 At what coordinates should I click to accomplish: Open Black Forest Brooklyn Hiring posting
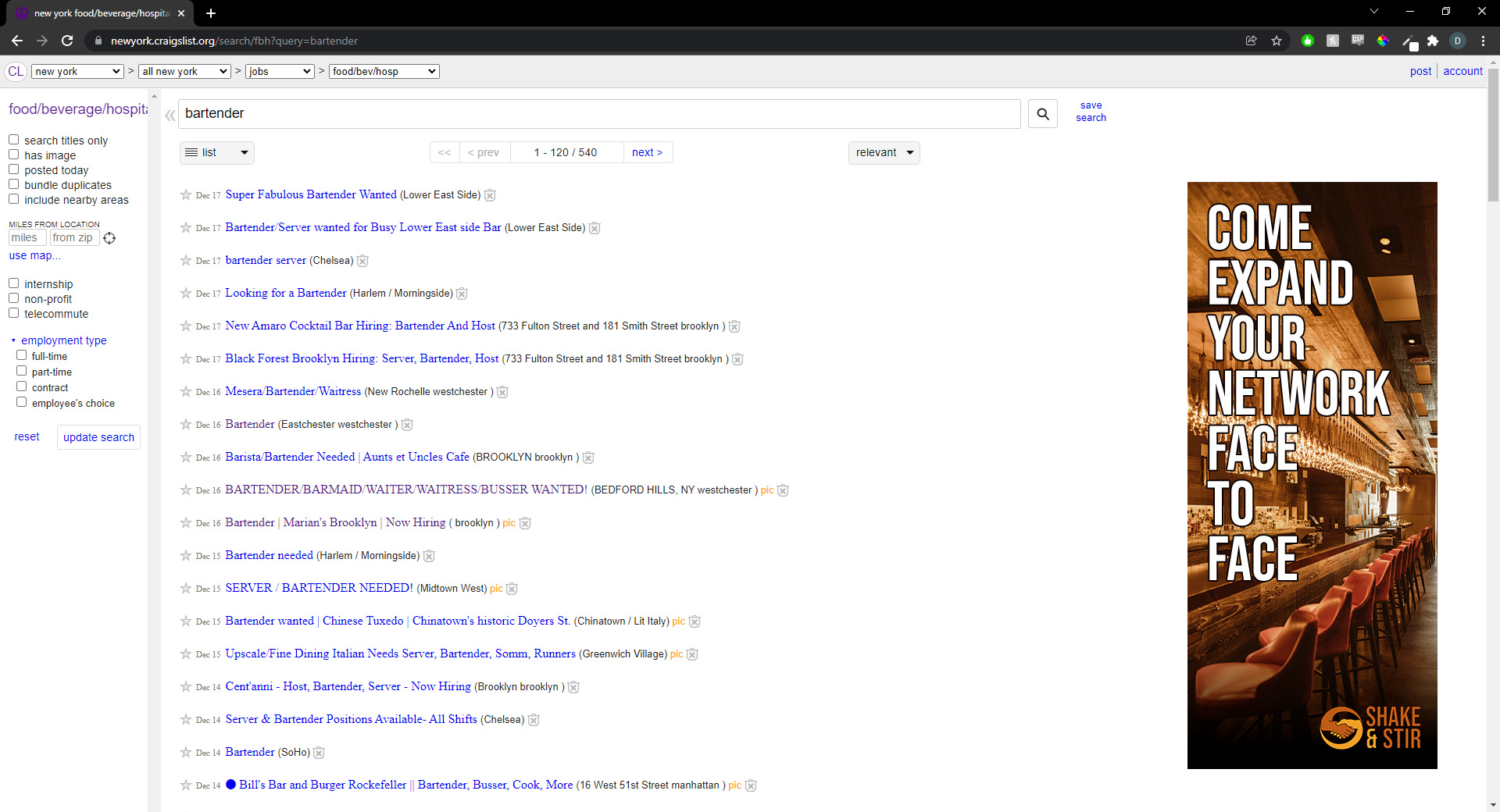coord(362,358)
